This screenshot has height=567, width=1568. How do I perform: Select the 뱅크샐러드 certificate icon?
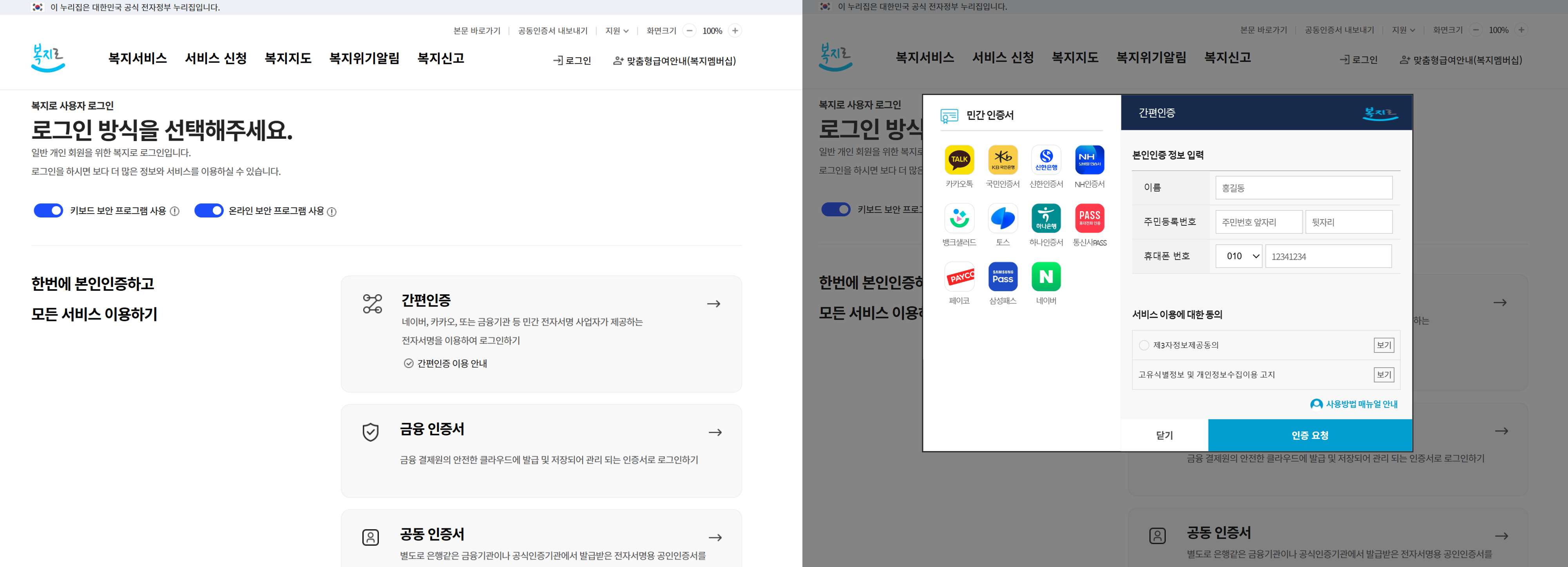pyautogui.click(x=959, y=218)
